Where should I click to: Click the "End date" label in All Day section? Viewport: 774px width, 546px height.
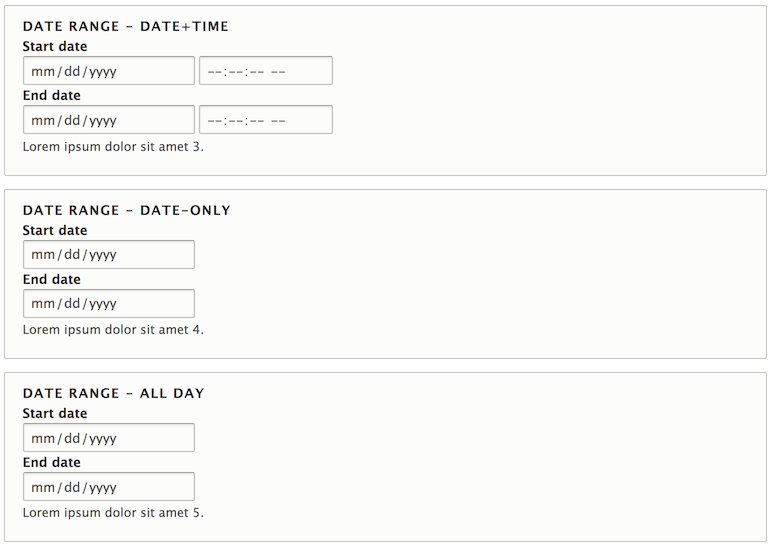coord(52,462)
